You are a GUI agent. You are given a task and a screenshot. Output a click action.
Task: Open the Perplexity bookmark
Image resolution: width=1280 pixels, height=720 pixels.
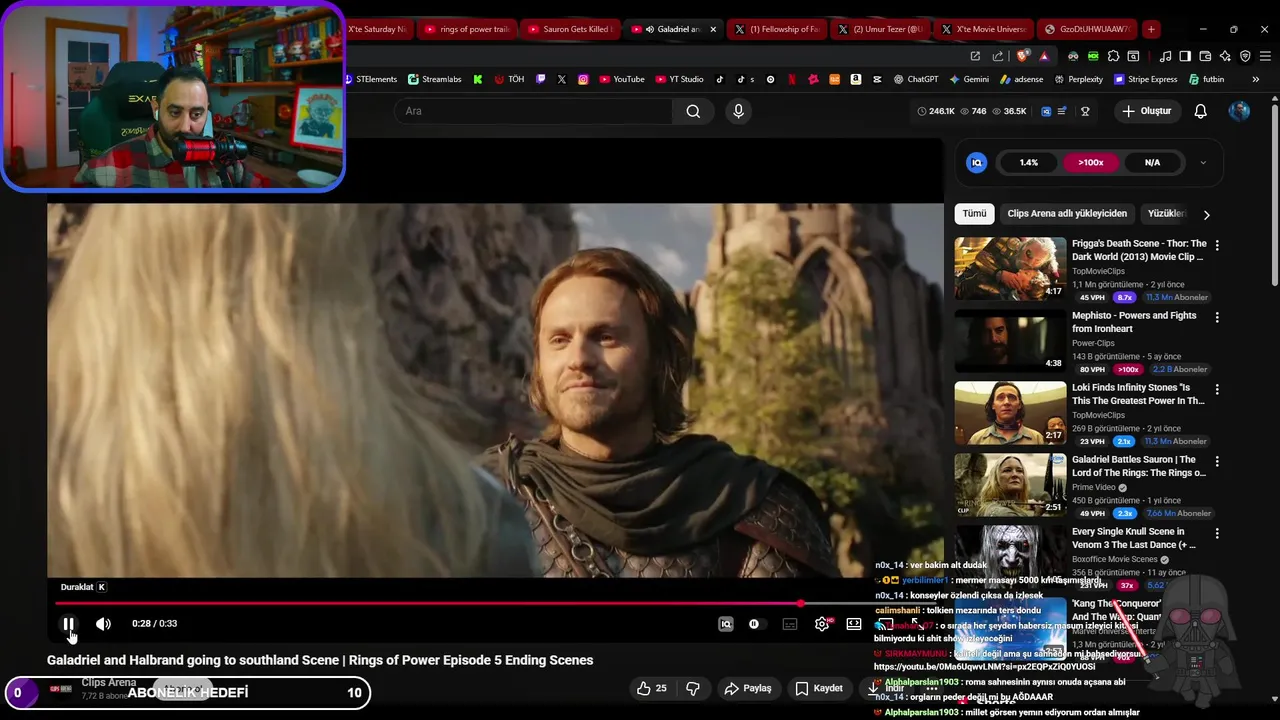click(1078, 79)
